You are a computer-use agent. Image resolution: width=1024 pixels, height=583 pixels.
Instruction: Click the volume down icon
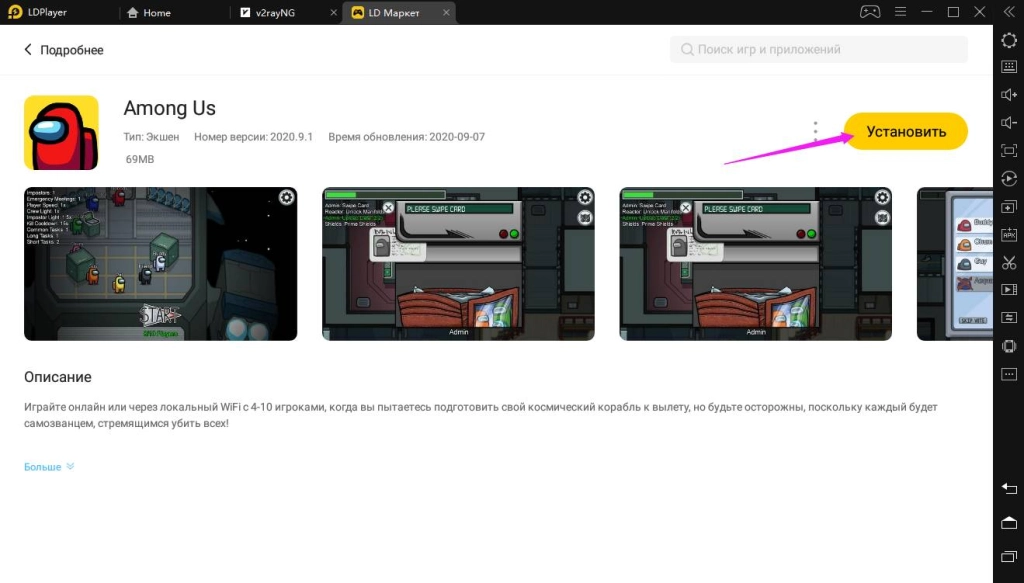pyautogui.click(x=1009, y=123)
